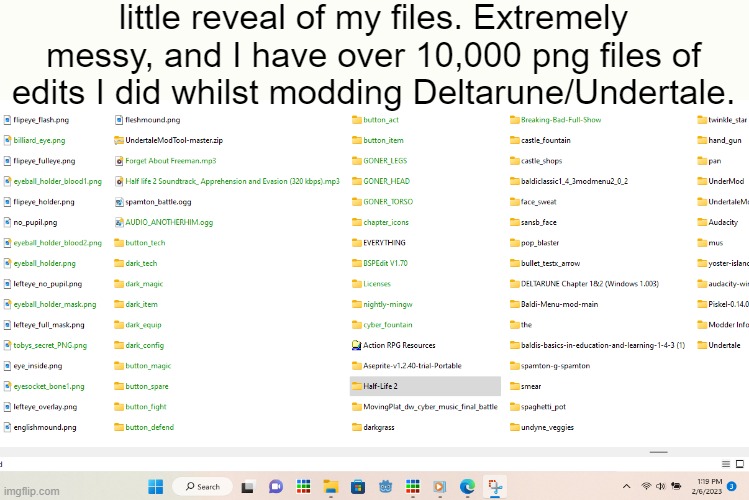
Task: Select the UnderMod folder
Action: (721, 181)
